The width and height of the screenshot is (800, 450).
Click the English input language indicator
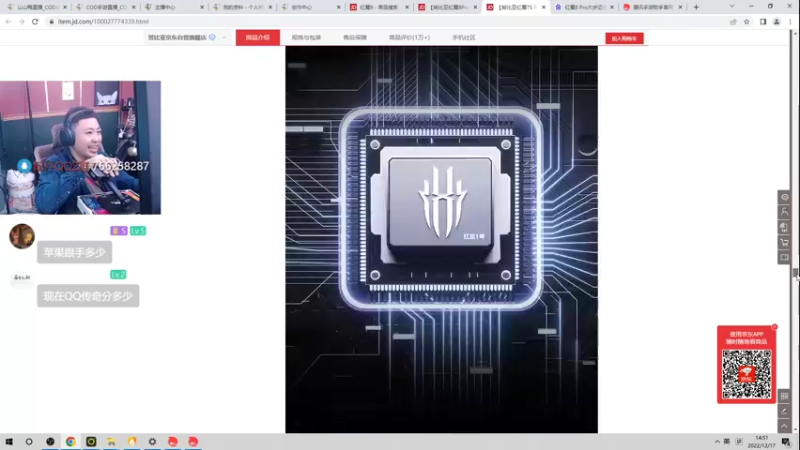[x=727, y=442]
